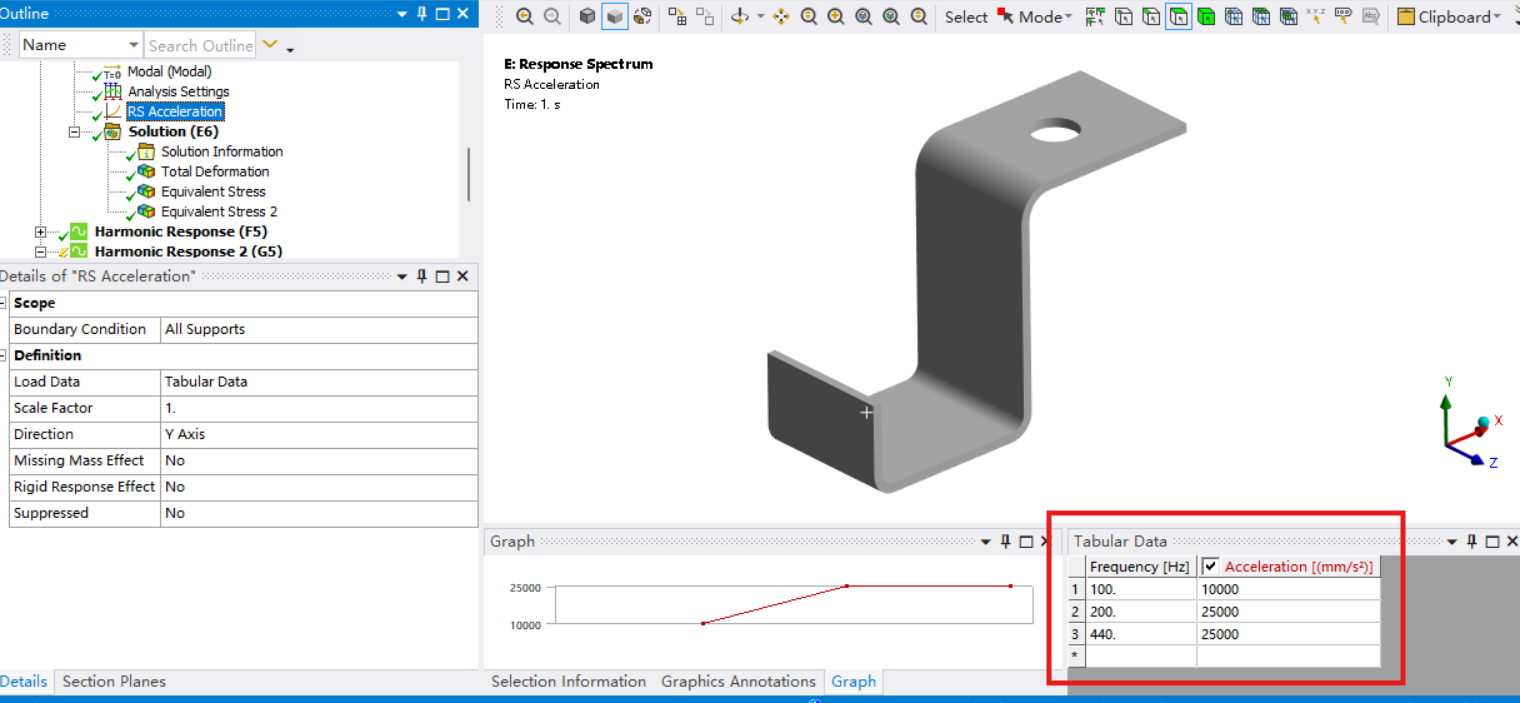The width and height of the screenshot is (1520, 703).
Task: Activate the Pan tool
Action: [781, 17]
